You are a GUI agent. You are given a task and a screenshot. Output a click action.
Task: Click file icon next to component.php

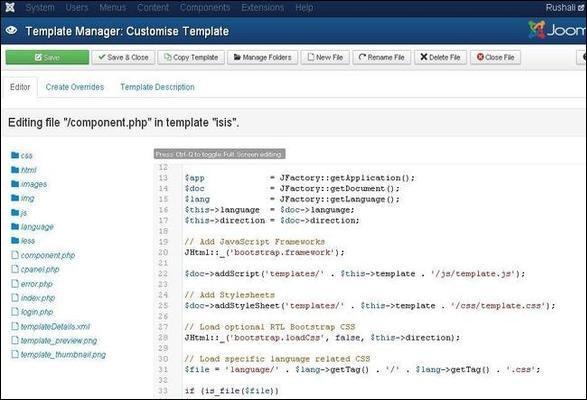point(15,255)
